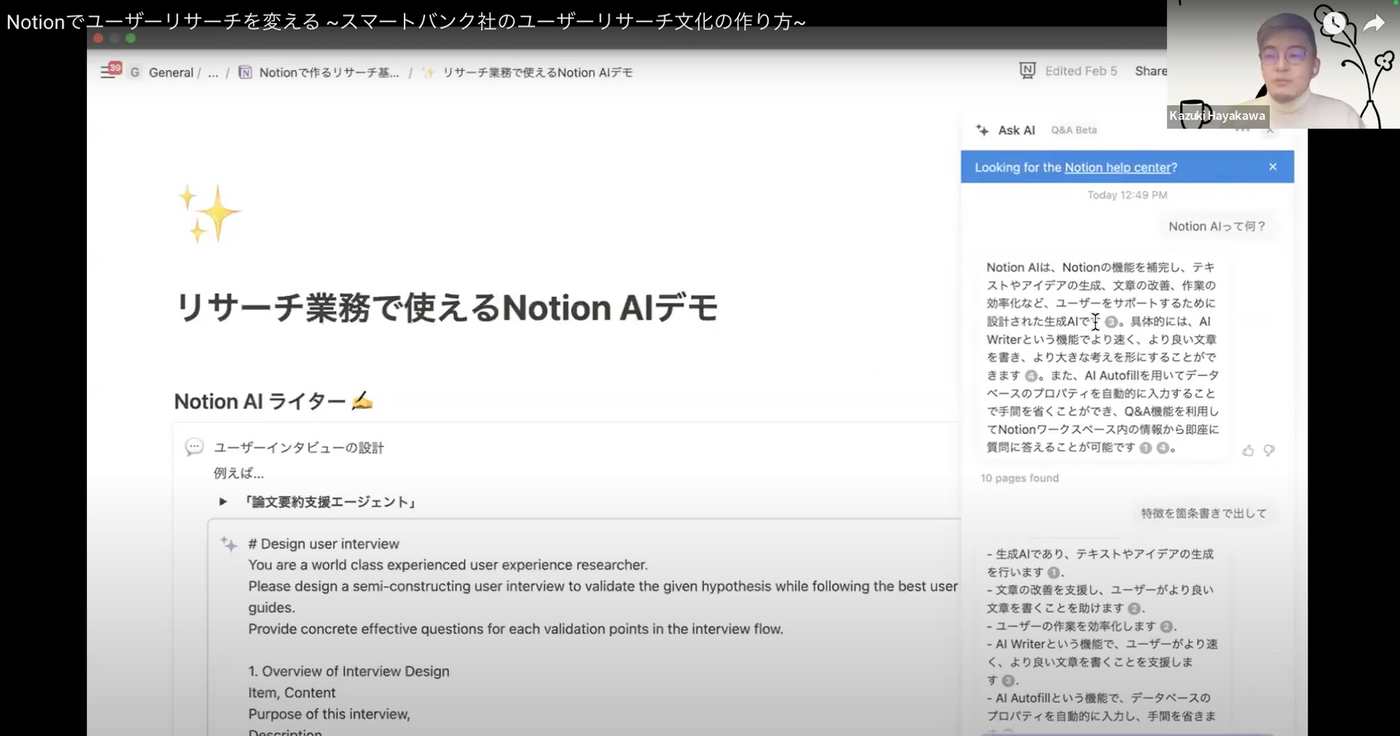1400x736 pixels.
Task: Click the 特徴を箇条書きで出して message bubble
Action: tap(1204, 513)
